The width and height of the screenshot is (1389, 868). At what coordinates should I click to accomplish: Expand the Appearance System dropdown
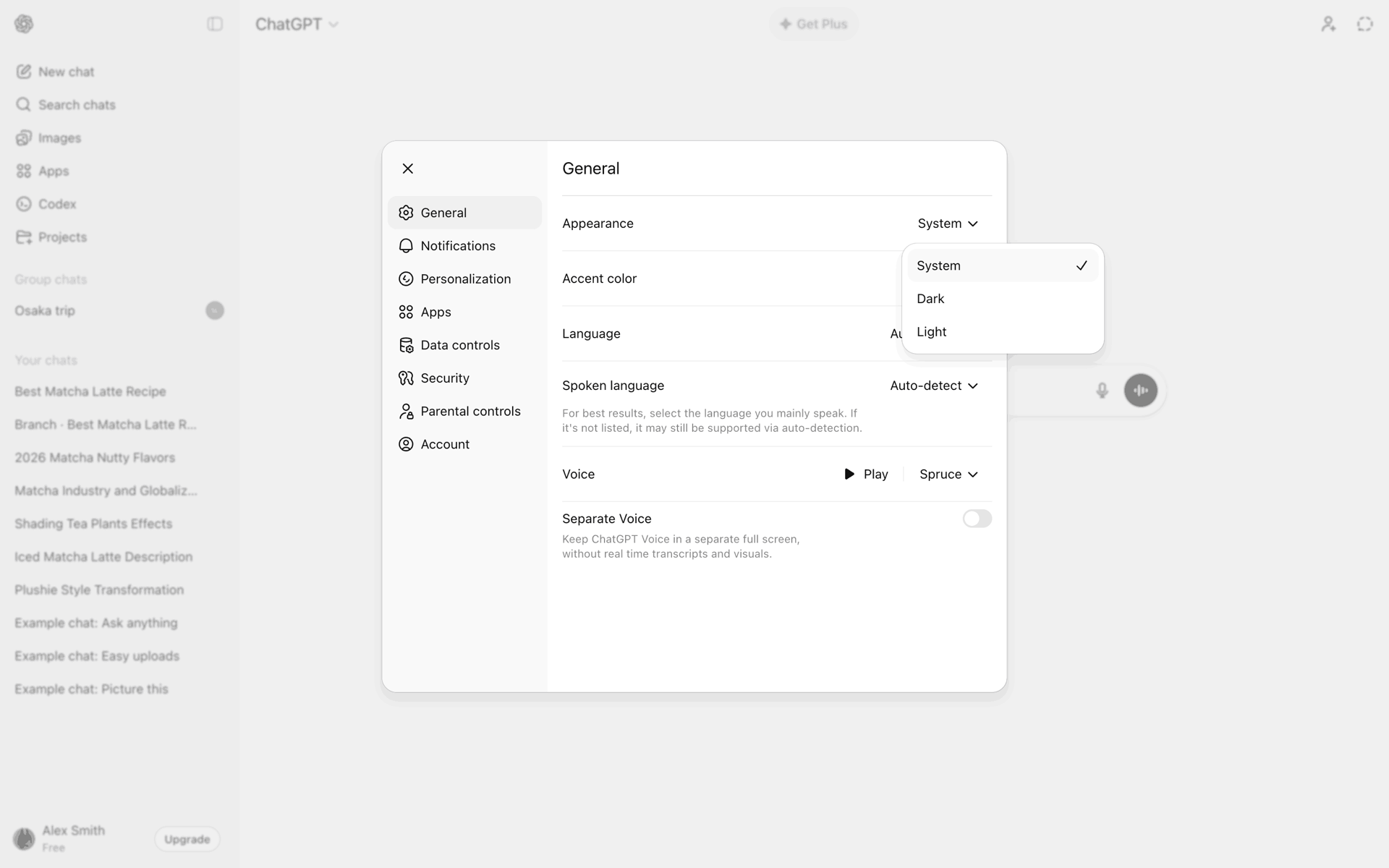[x=948, y=224]
